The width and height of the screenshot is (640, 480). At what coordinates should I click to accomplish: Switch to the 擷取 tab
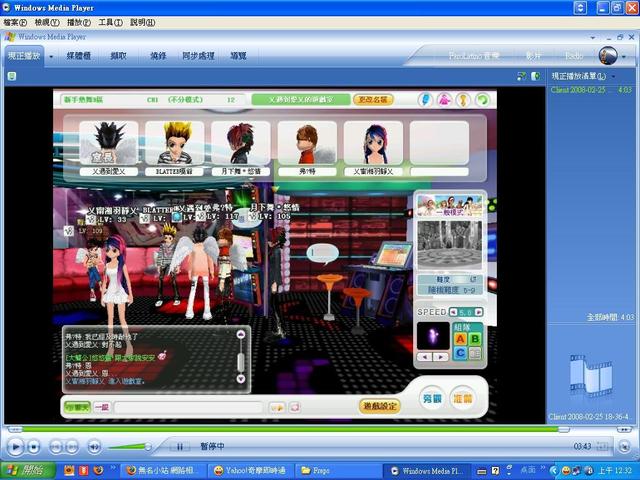118,56
